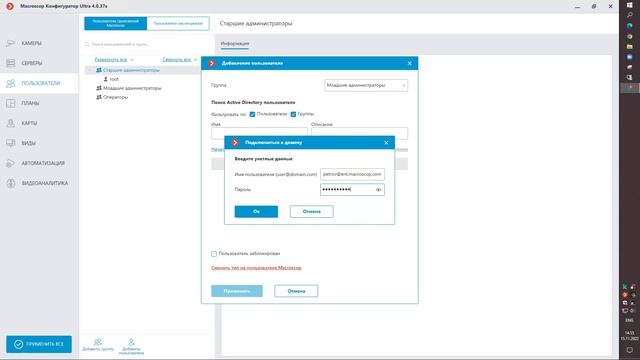
Task: Open the Views section icon
Action: click(x=11, y=143)
